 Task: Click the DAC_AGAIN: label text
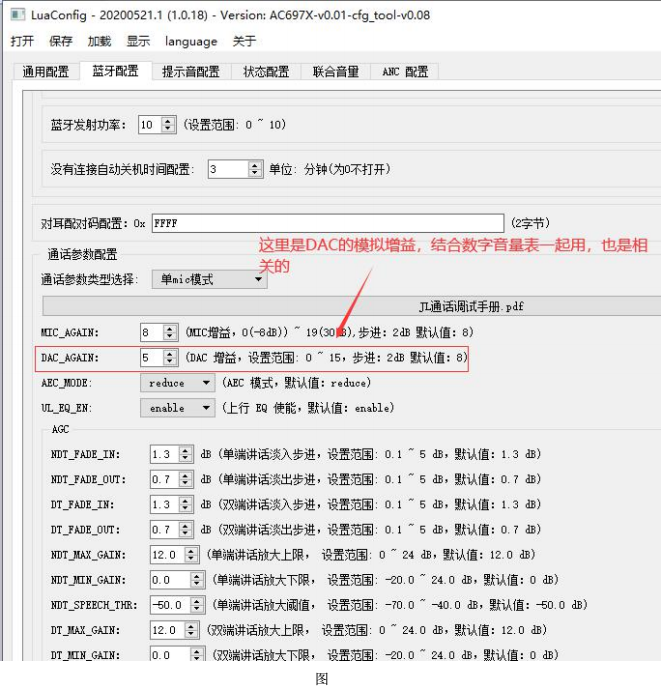coord(70,358)
